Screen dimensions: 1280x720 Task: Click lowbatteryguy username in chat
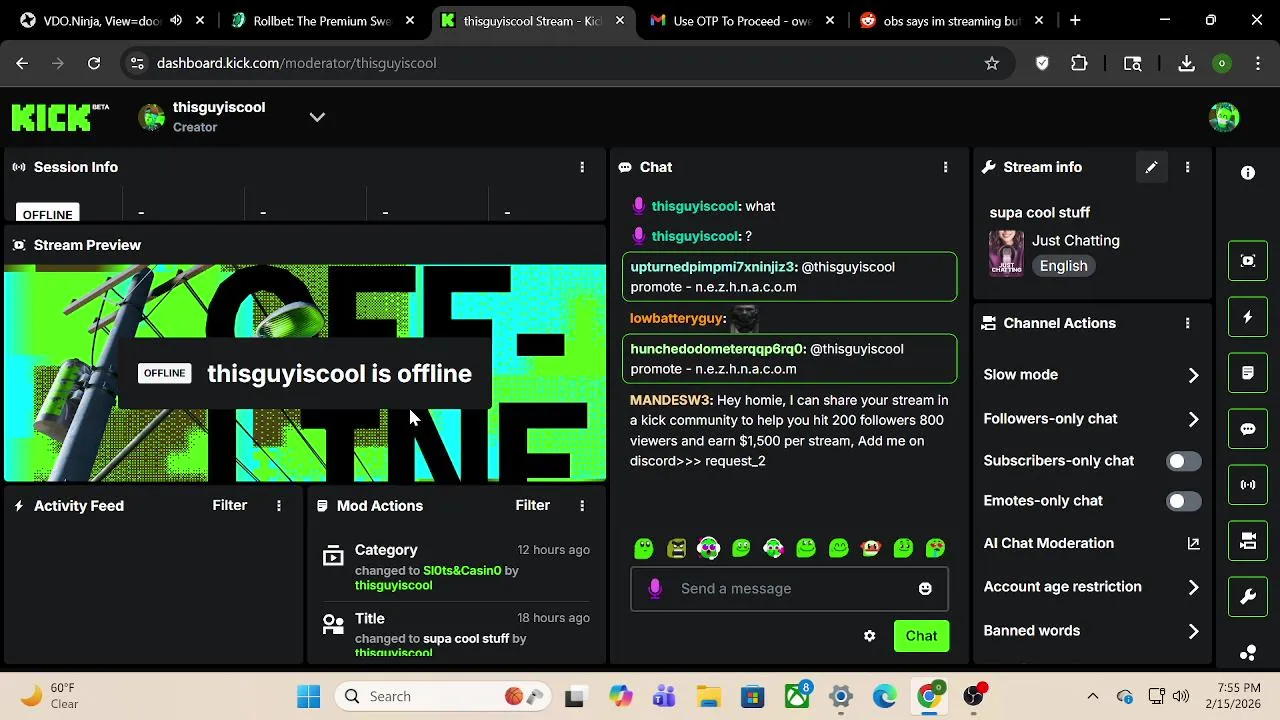point(677,318)
